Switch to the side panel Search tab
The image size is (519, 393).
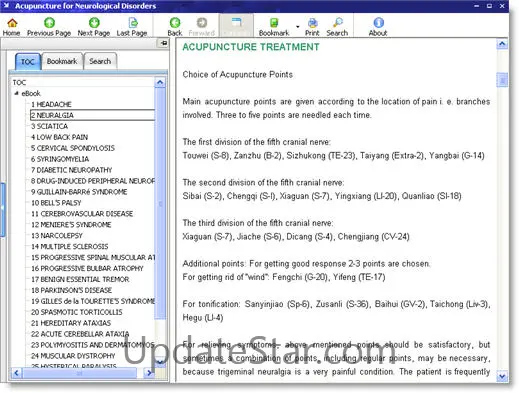(x=100, y=61)
